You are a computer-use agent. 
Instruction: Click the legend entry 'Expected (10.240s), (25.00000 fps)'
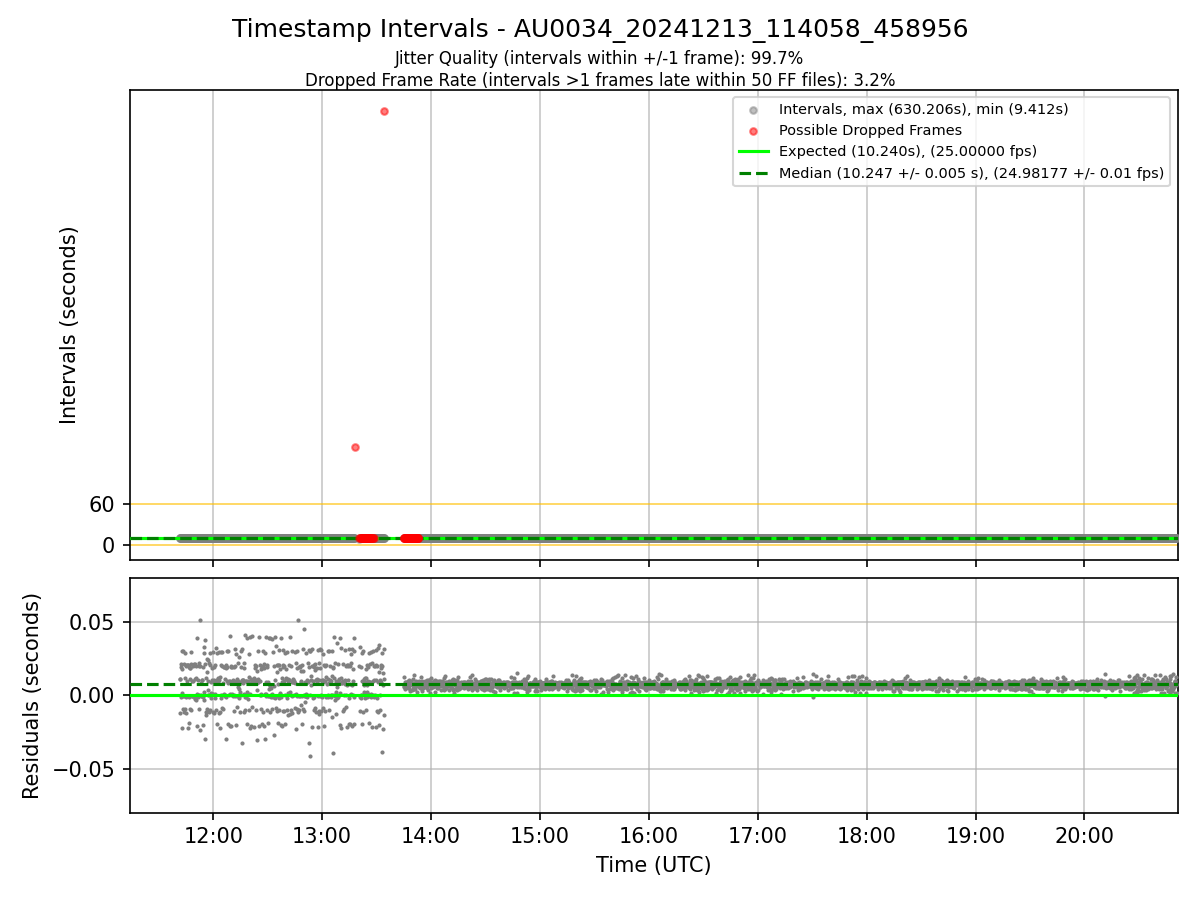tap(908, 152)
